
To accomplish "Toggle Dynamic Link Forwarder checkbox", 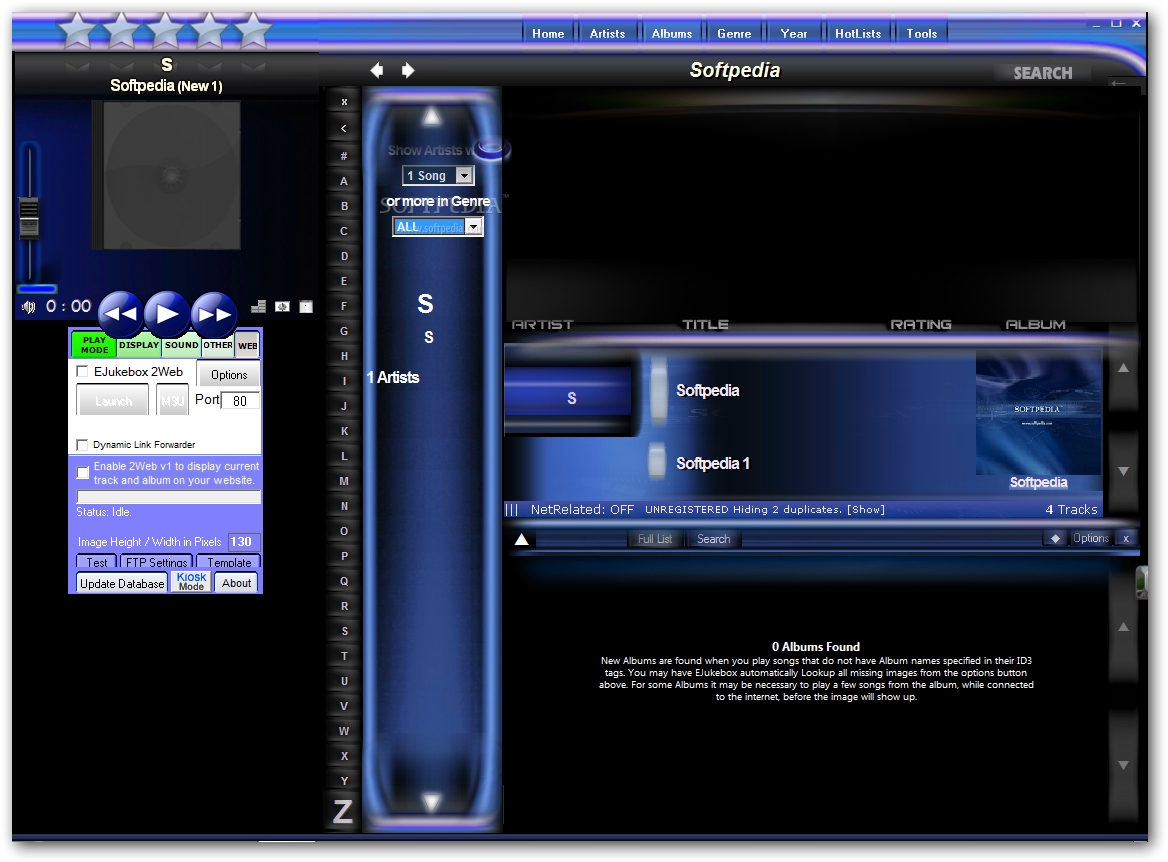I will point(82,445).
